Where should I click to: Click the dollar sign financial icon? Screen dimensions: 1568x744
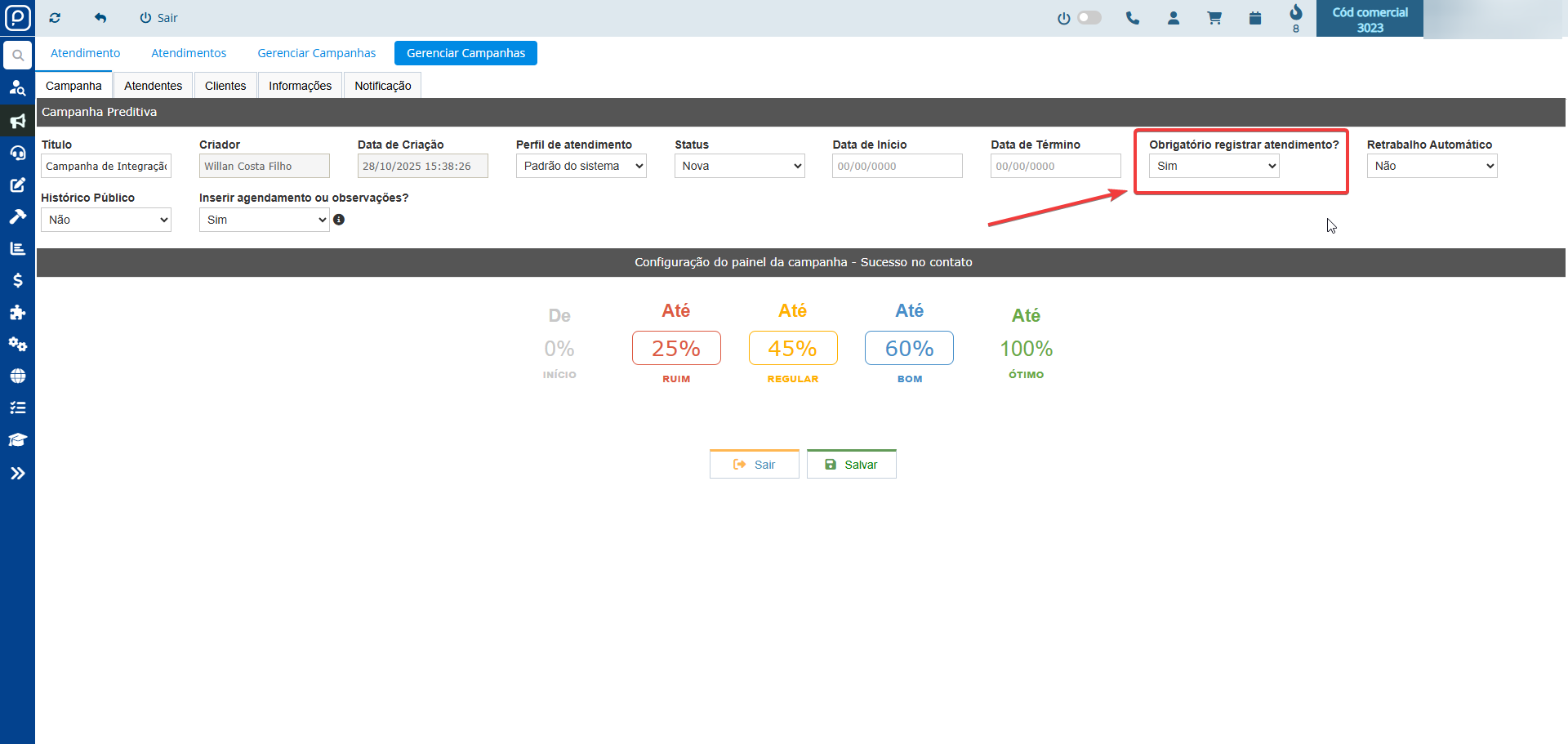click(x=17, y=280)
